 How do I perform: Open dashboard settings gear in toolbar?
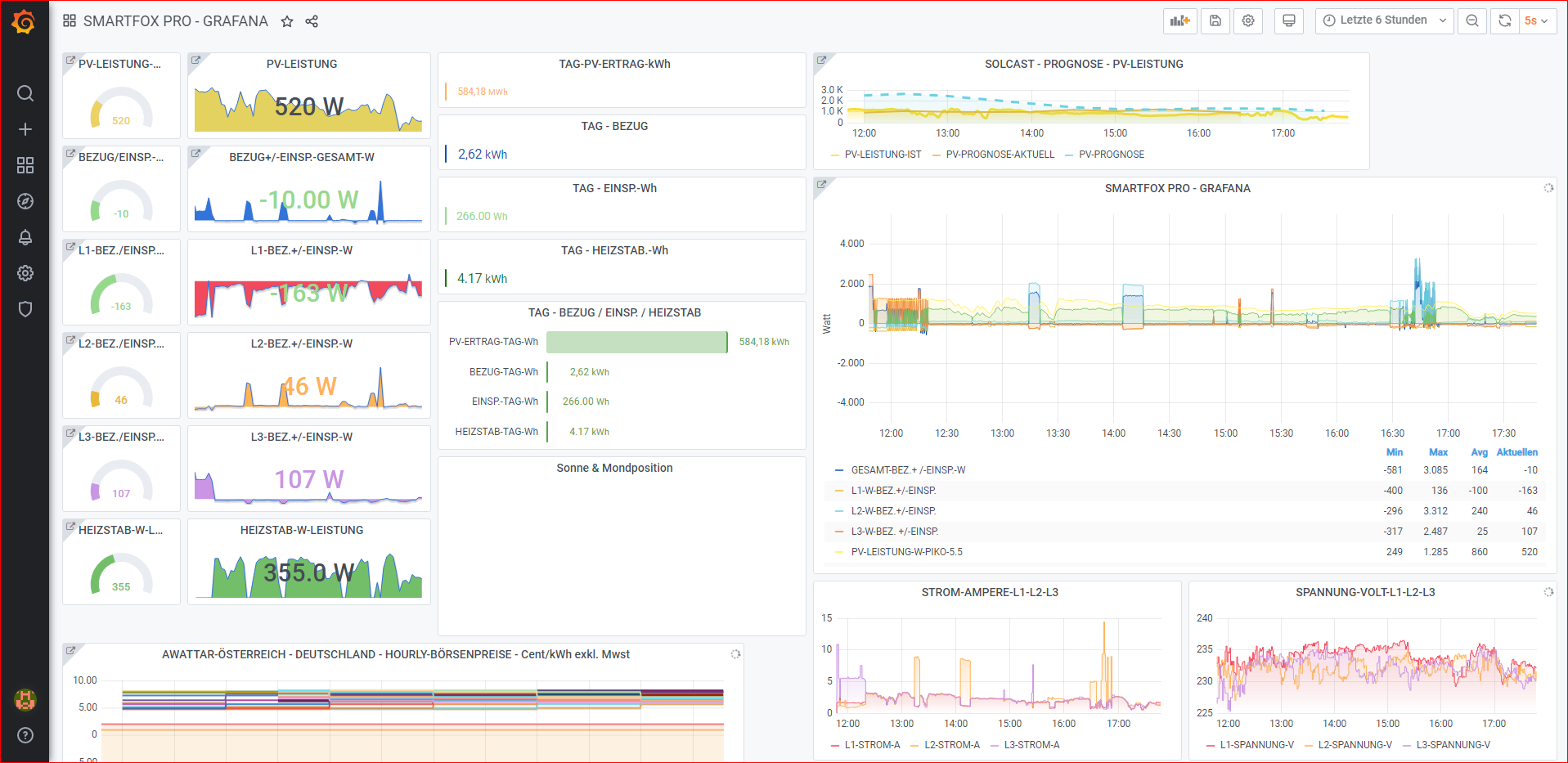[1248, 20]
